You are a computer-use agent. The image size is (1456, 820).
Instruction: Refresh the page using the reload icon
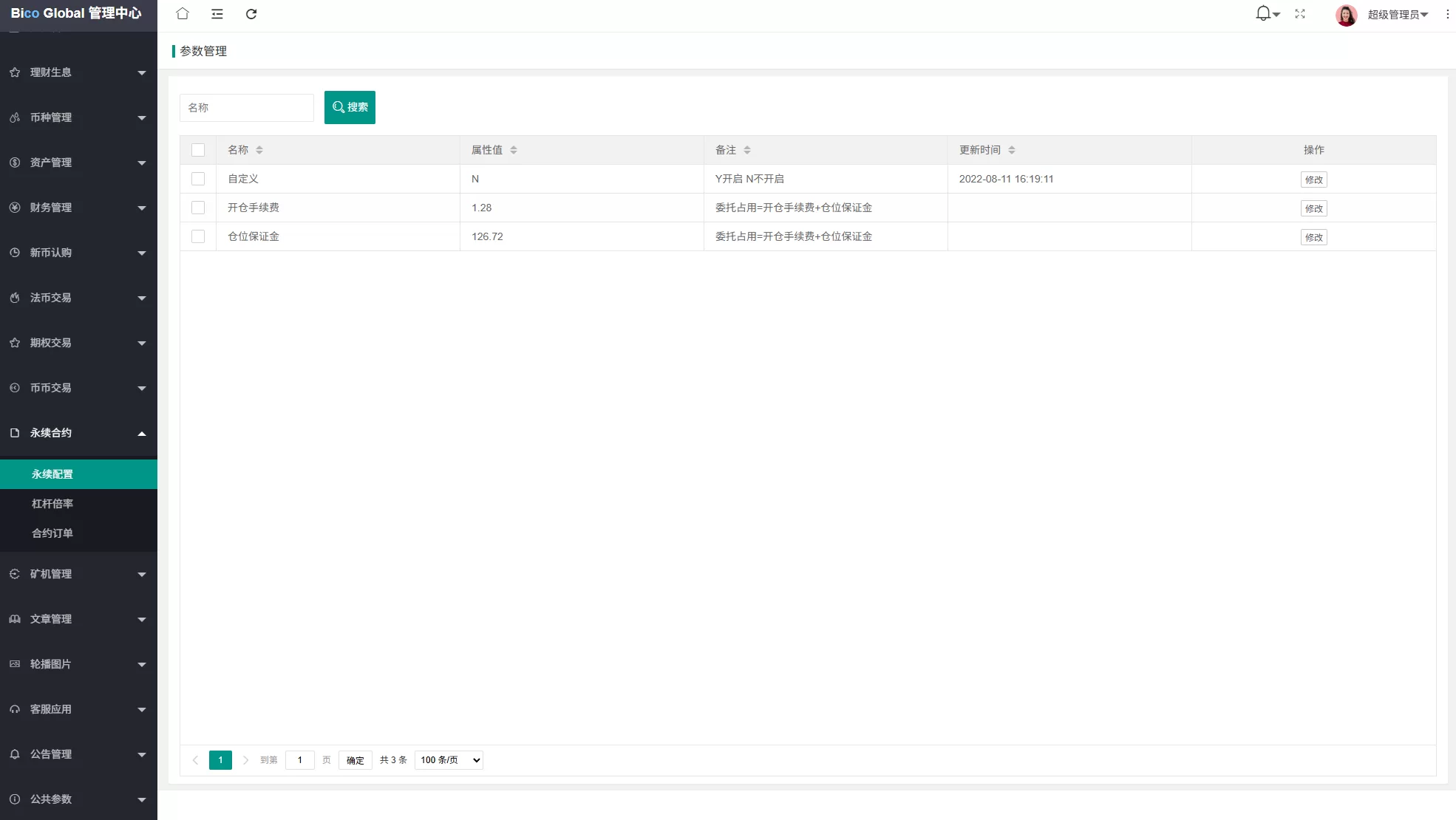tap(251, 14)
